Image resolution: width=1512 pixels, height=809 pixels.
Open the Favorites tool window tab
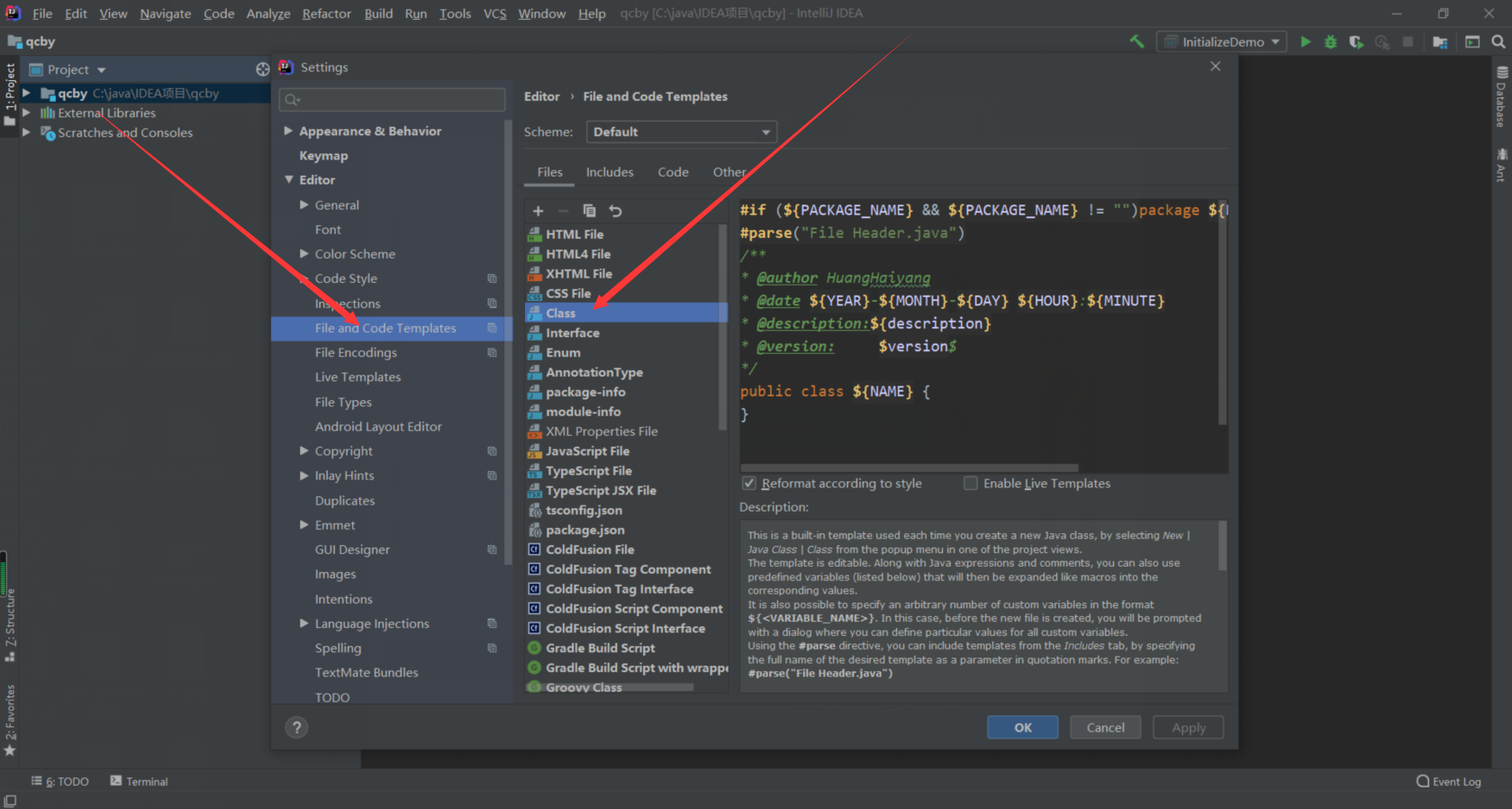click(x=10, y=720)
